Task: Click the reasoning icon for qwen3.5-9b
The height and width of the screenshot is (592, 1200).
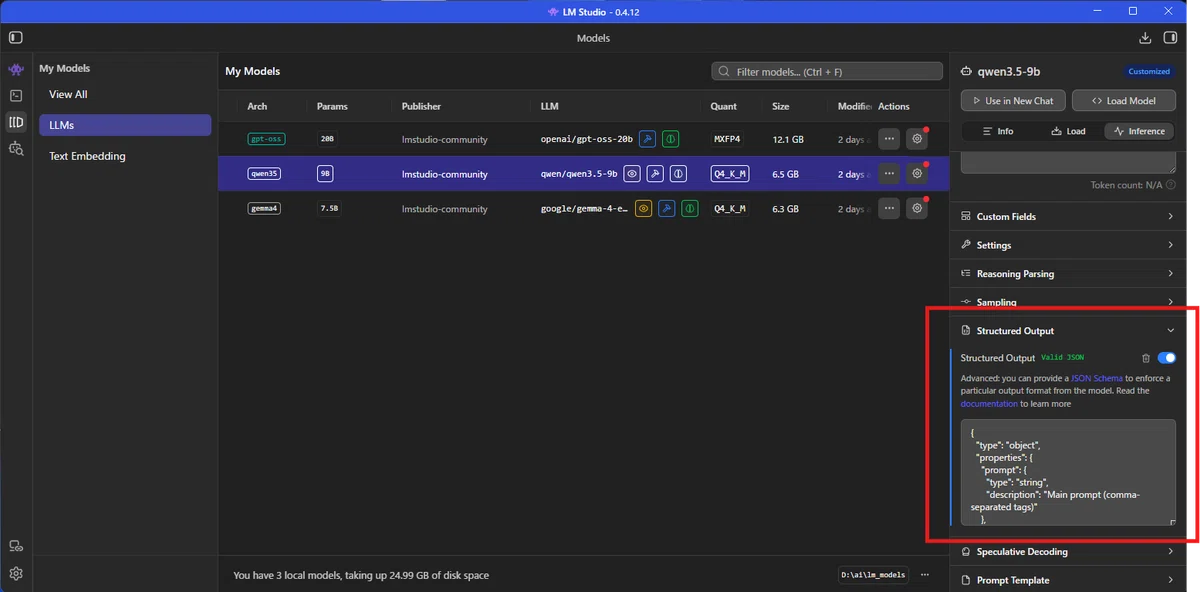Action: pos(678,174)
